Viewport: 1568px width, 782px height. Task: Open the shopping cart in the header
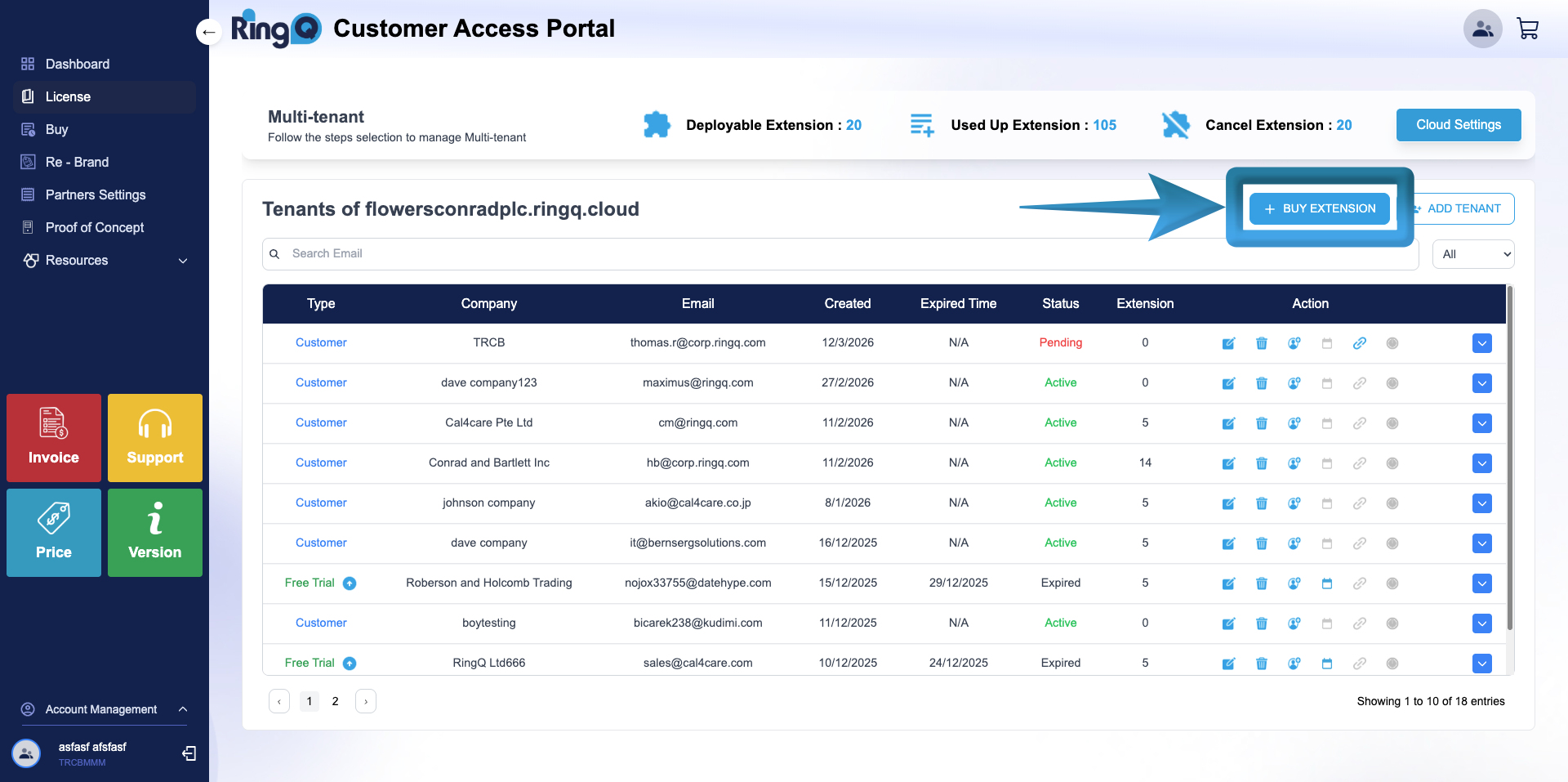(1527, 29)
